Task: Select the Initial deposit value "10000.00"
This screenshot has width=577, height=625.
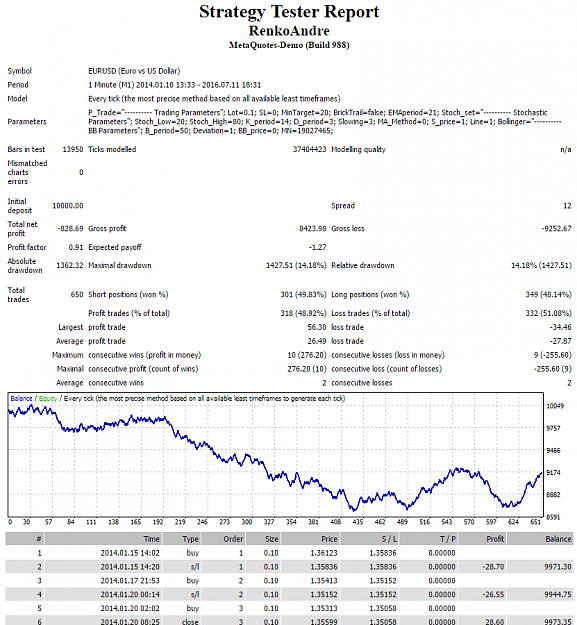Action: click(68, 206)
